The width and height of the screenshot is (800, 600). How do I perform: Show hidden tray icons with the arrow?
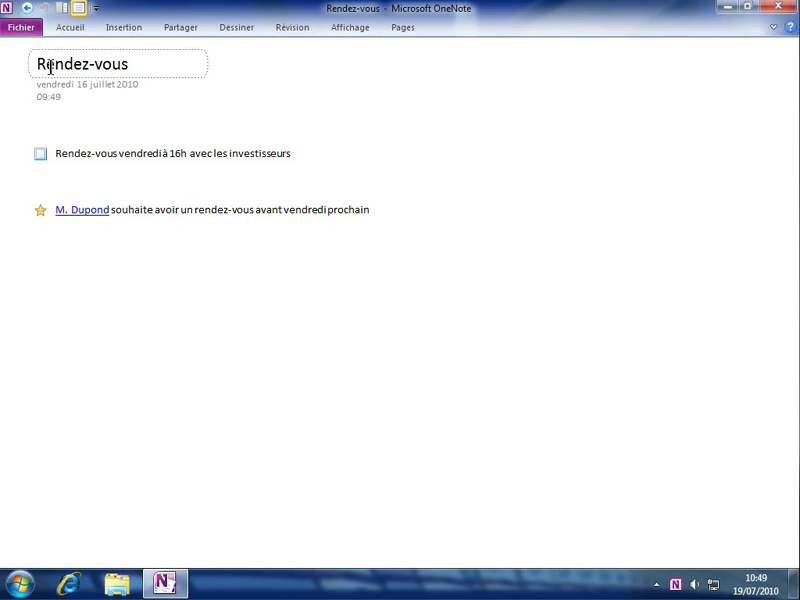pyautogui.click(x=657, y=584)
